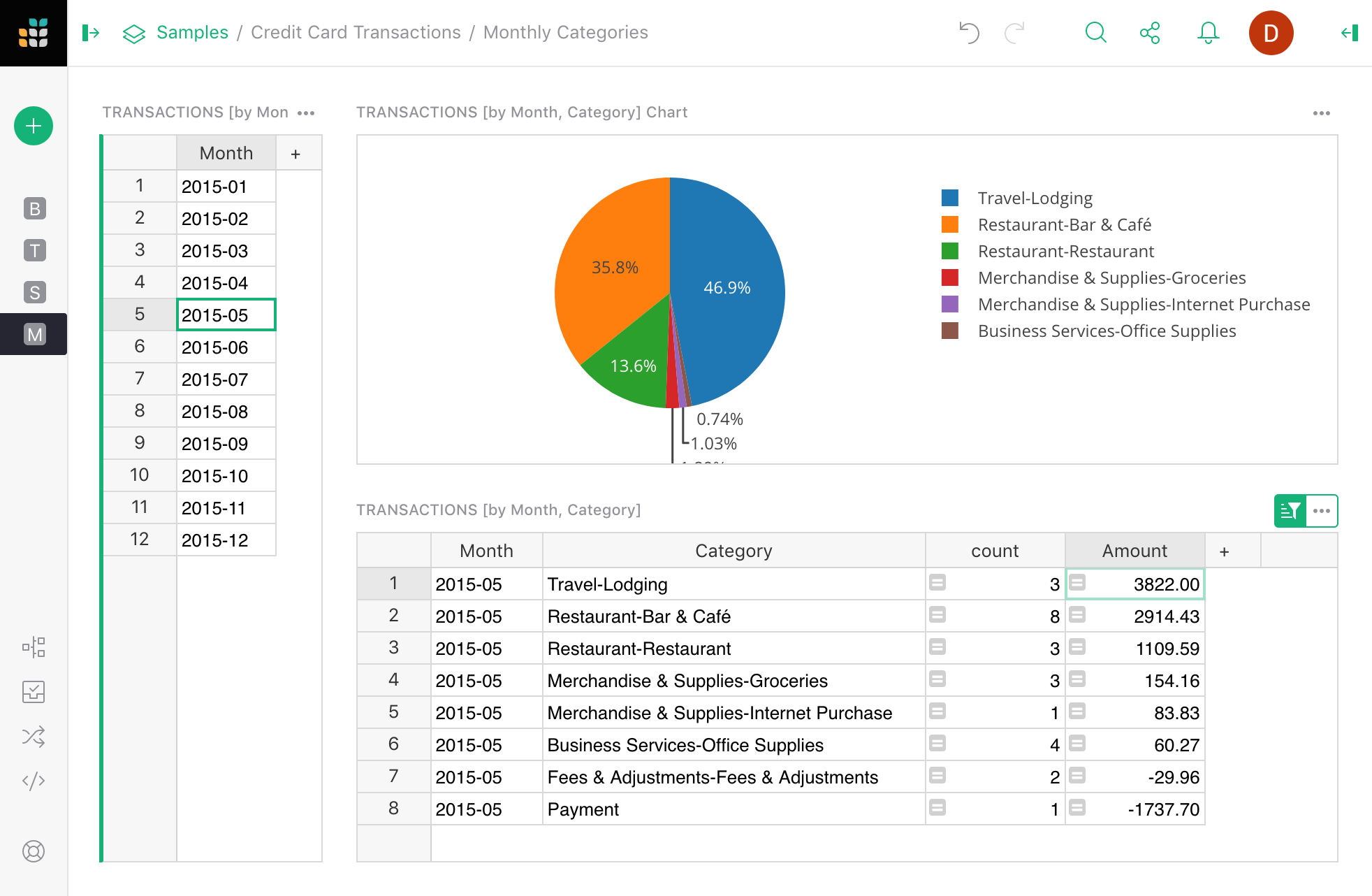This screenshot has width=1372, height=896.
Task: Click the undo arrow icon
Action: pyautogui.click(x=968, y=33)
